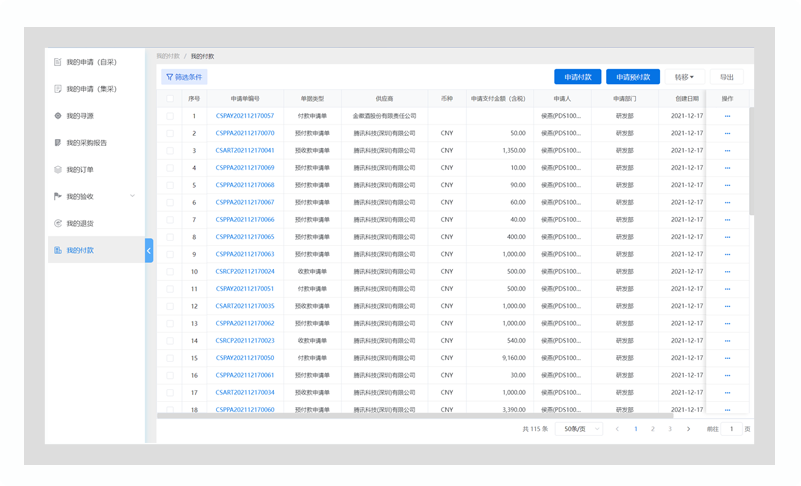Check the box for row 3 CSART202112170041
Screen dimensions: 801x486
[170, 151]
